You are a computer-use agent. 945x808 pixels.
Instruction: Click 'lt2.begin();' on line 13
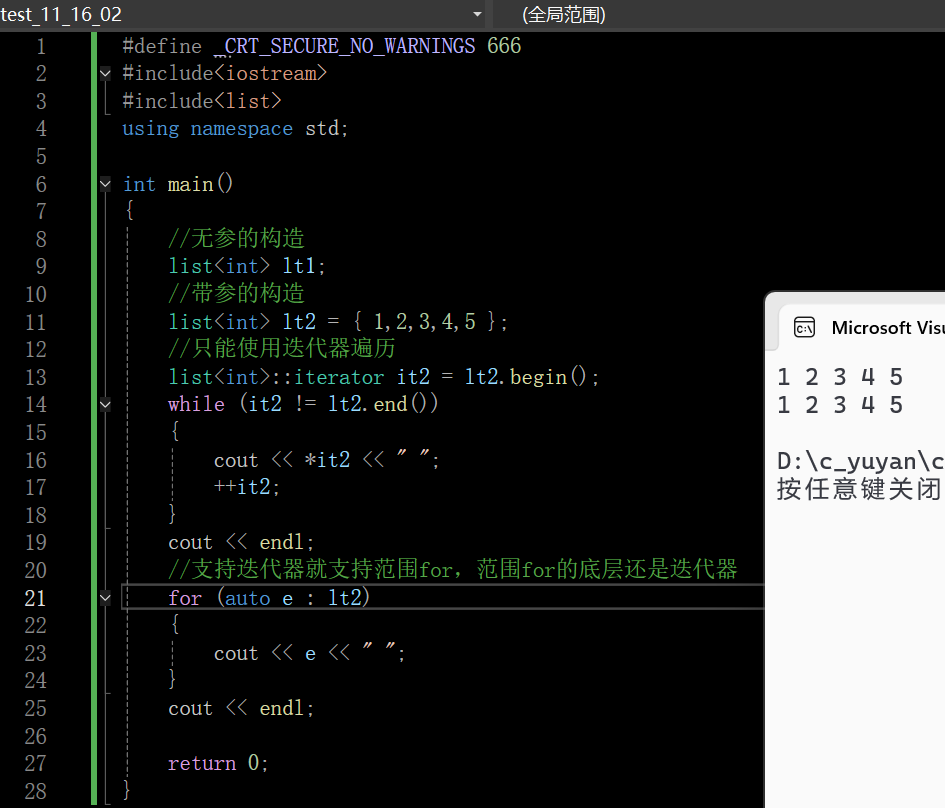[x=532, y=377]
